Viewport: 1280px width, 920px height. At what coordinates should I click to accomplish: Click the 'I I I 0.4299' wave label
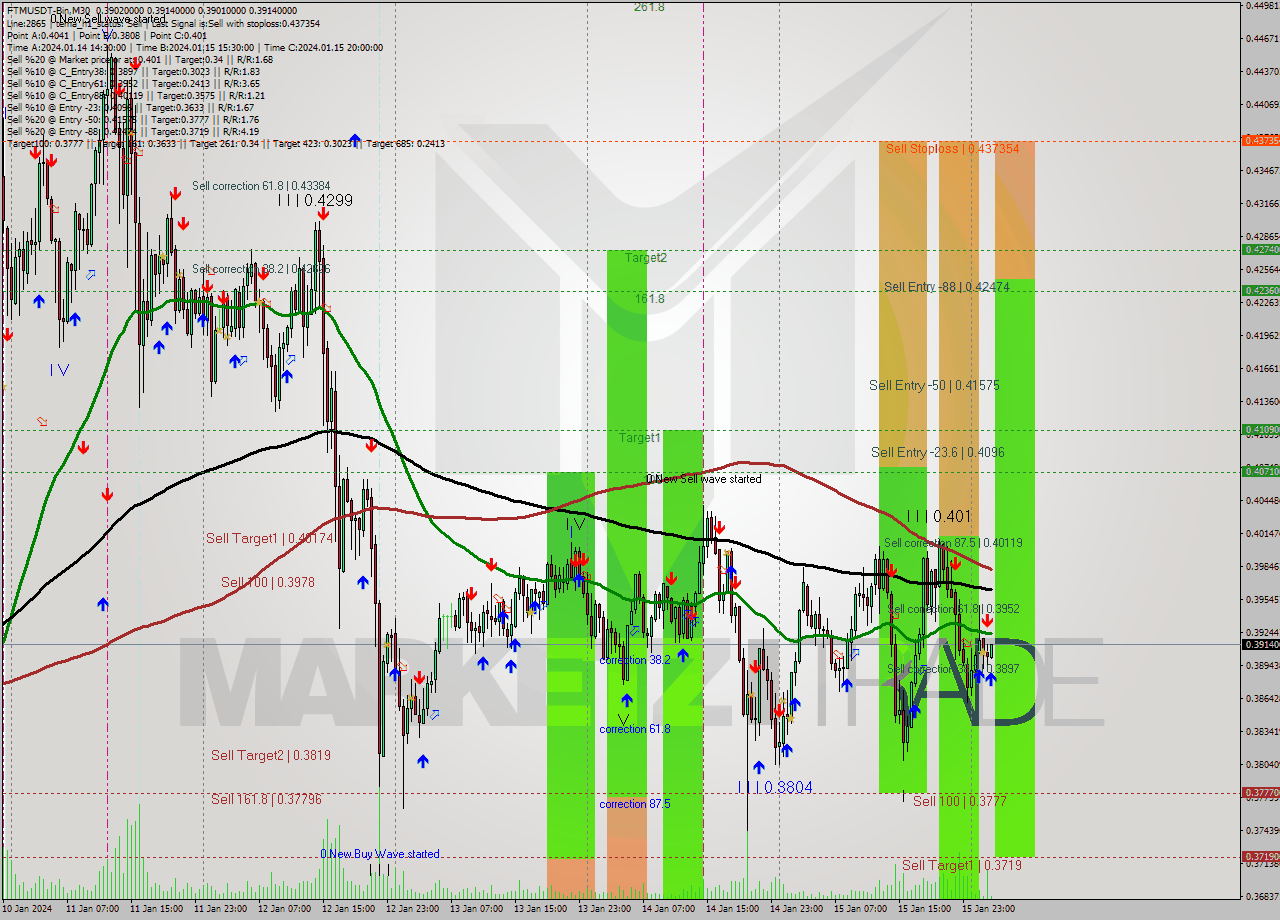(315, 200)
